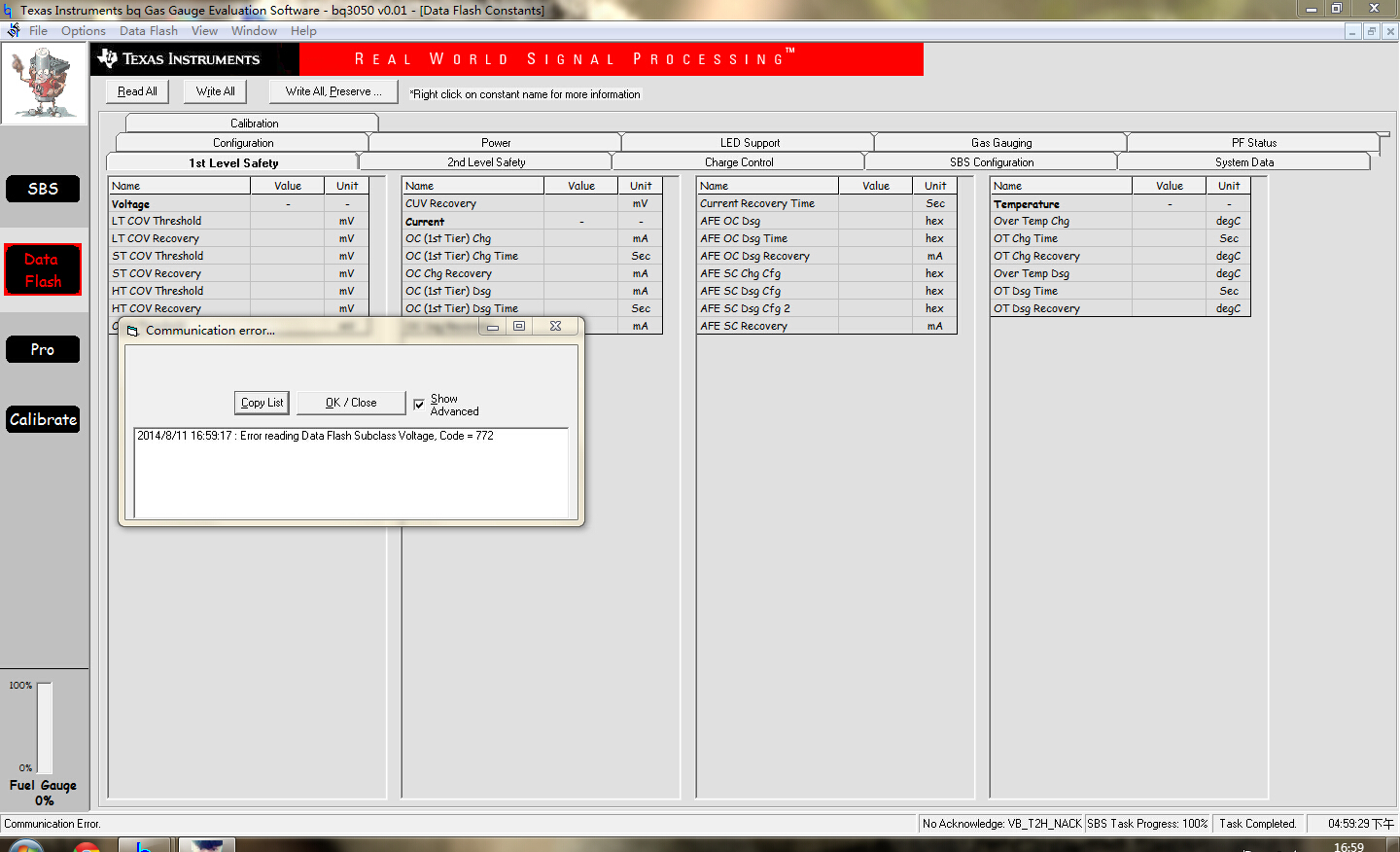Open the Options menu
The image size is (1400, 852).
[x=84, y=31]
